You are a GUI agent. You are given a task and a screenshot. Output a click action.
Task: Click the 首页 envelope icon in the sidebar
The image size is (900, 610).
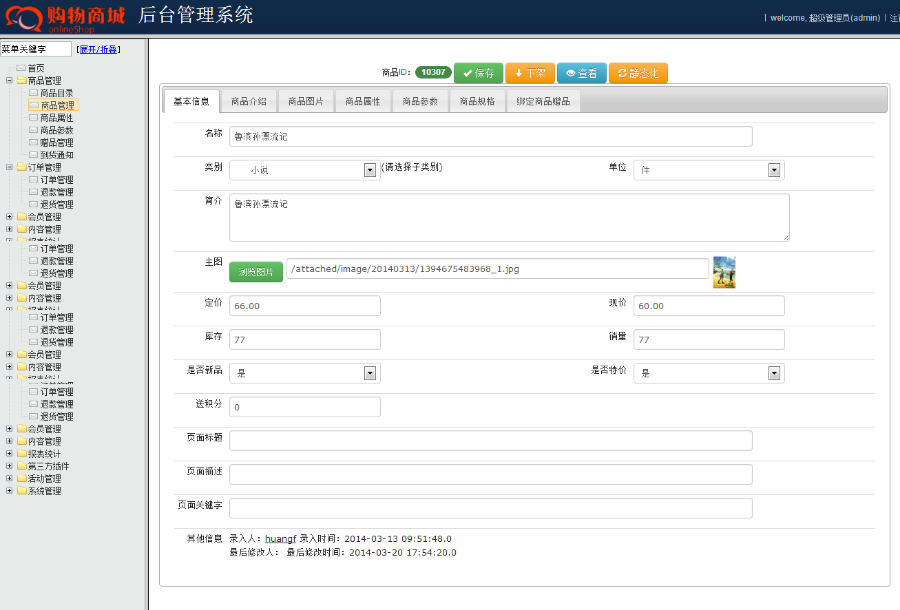21,68
